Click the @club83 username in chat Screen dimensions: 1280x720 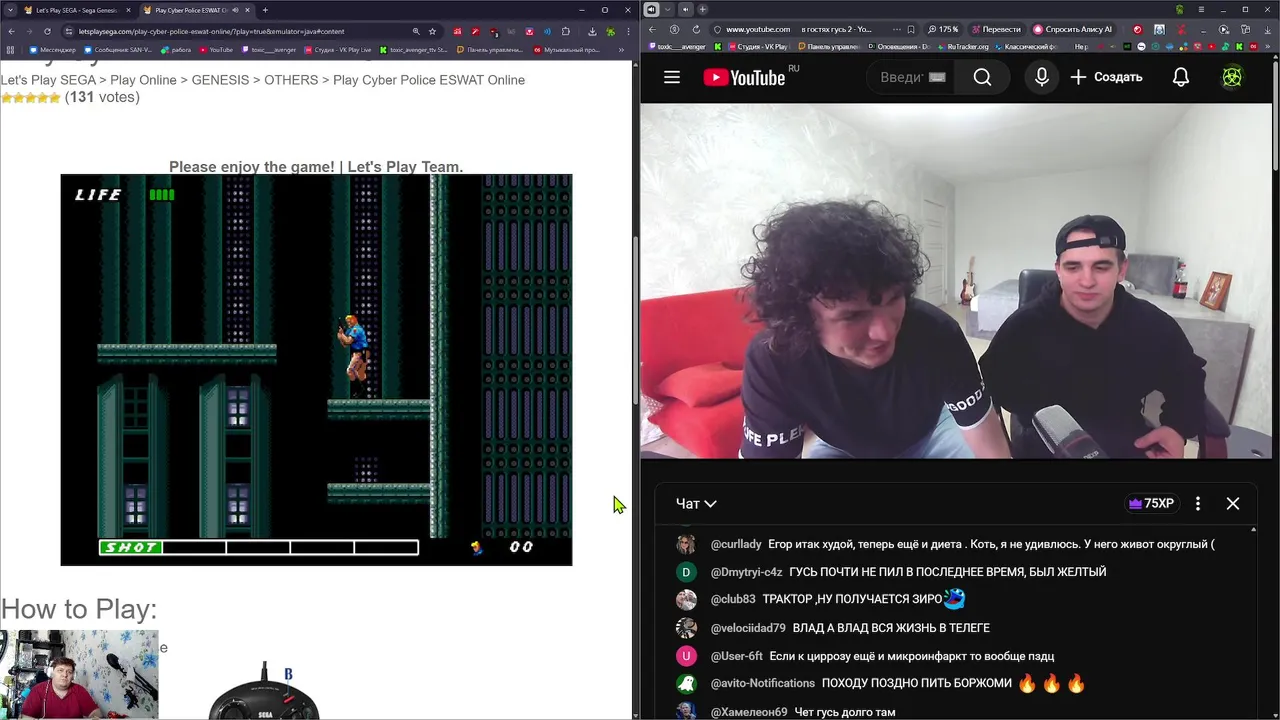pyautogui.click(x=733, y=599)
